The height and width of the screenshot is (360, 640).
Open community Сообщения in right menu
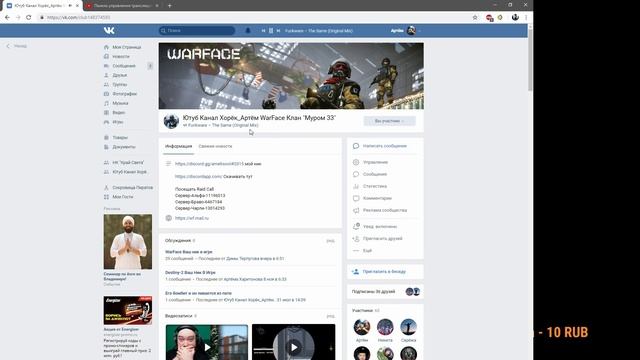pos(375,174)
